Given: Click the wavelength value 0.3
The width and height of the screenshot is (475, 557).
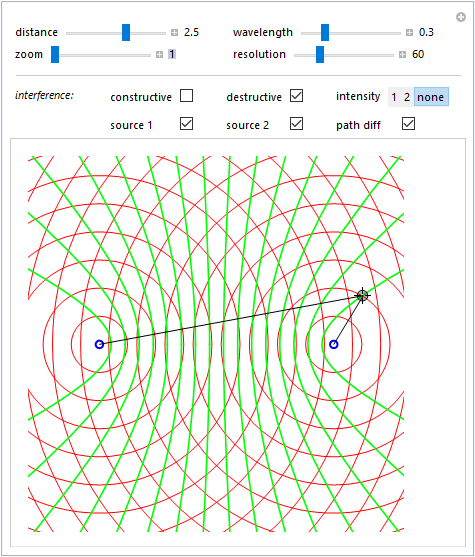Looking at the screenshot, I should tap(426, 32).
